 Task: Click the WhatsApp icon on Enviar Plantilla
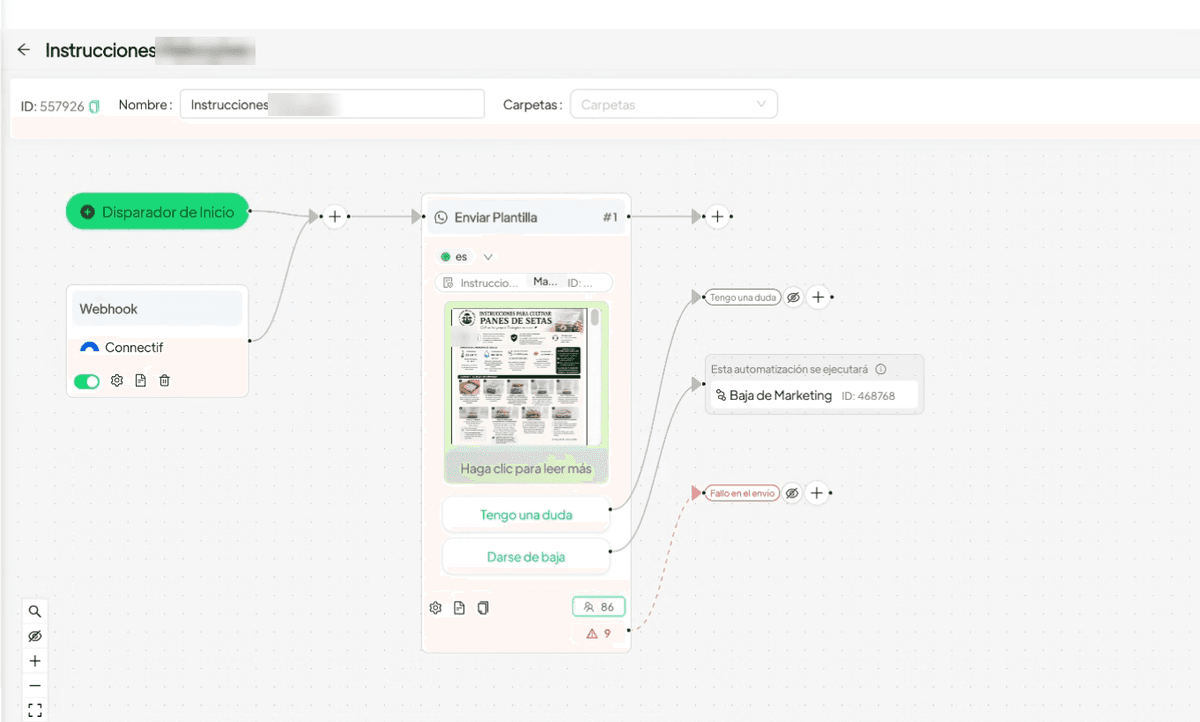(441, 217)
